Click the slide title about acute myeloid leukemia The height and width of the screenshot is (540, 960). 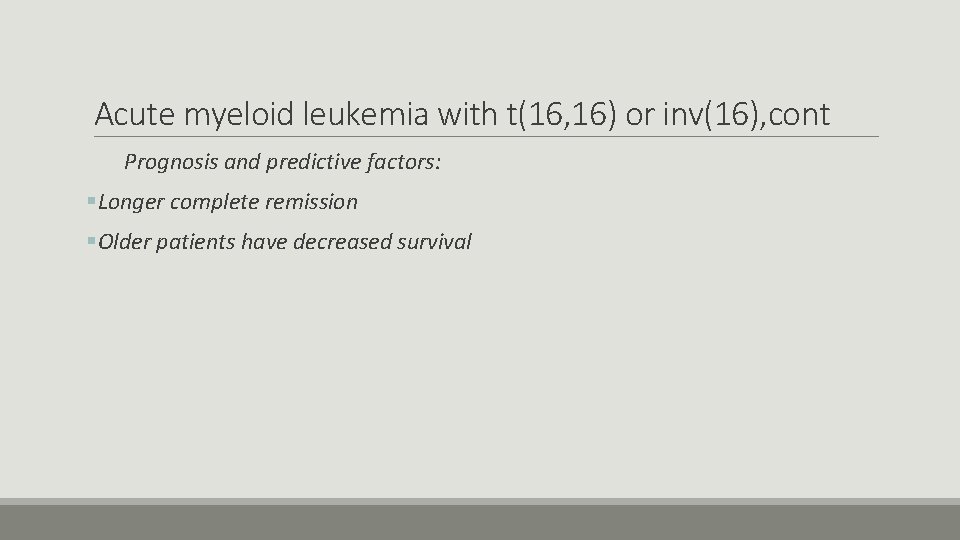[462, 114]
